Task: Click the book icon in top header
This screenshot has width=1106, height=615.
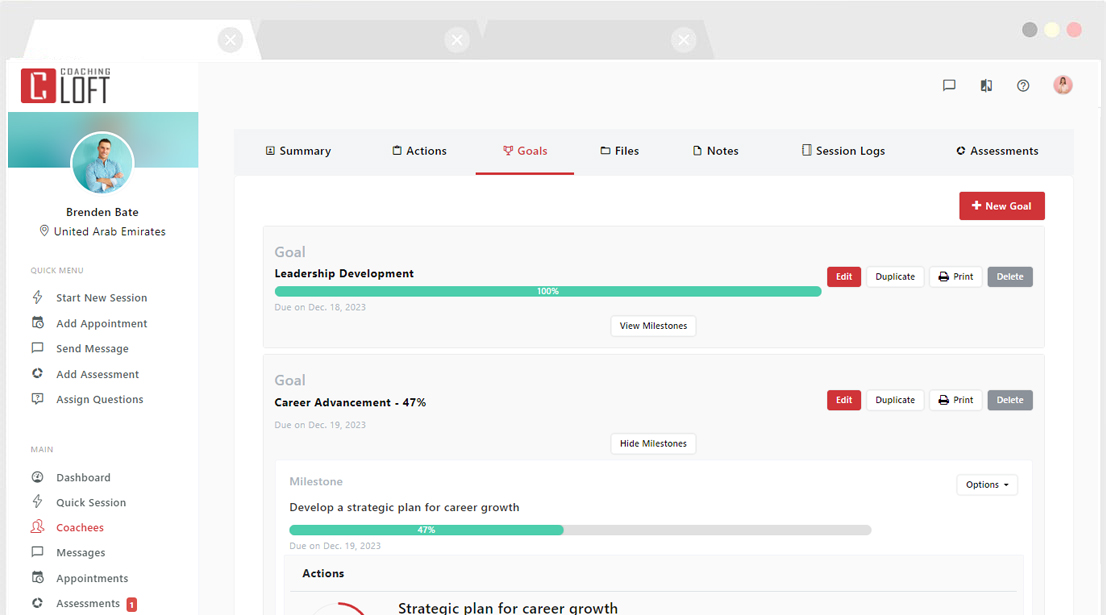Action: 986,86
